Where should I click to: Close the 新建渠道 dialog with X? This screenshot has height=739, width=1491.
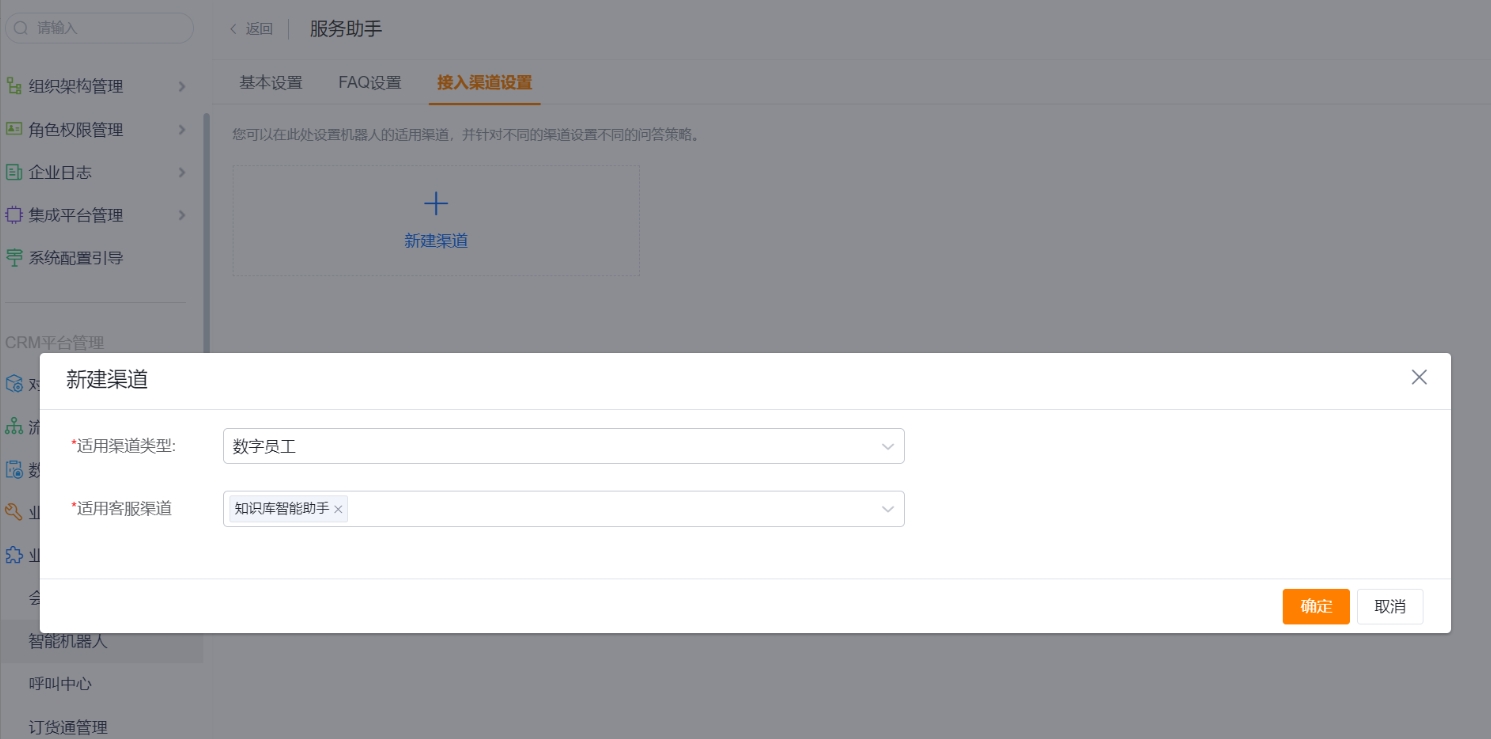[x=1418, y=377]
